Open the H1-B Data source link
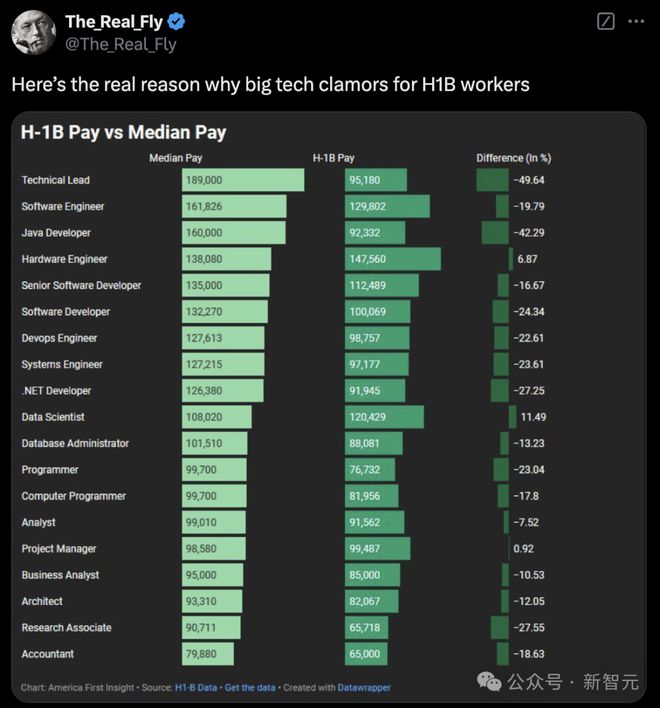This screenshot has width=660, height=708. point(196,688)
